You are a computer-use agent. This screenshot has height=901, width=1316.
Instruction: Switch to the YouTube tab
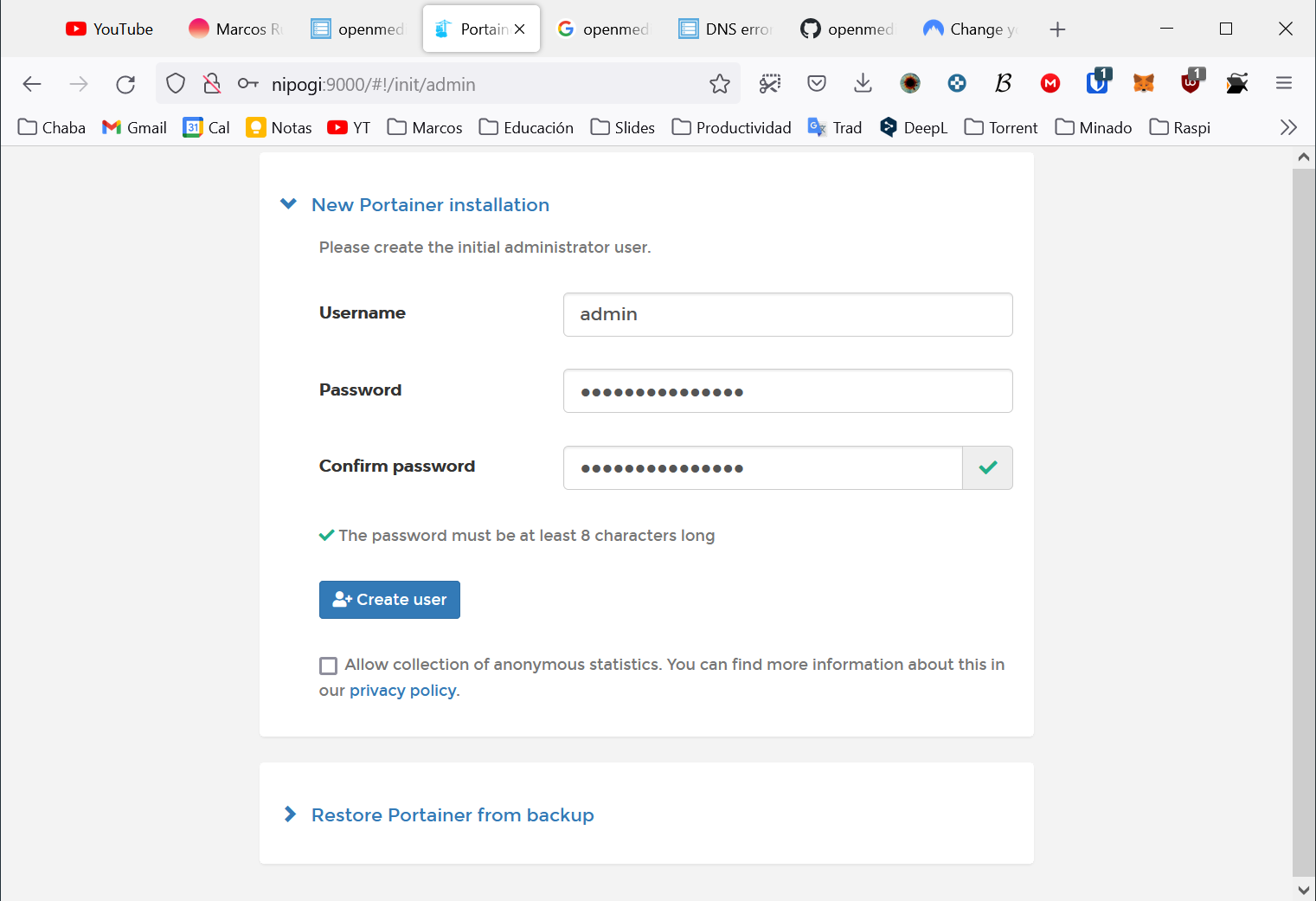pyautogui.click(x=110, y=29)
